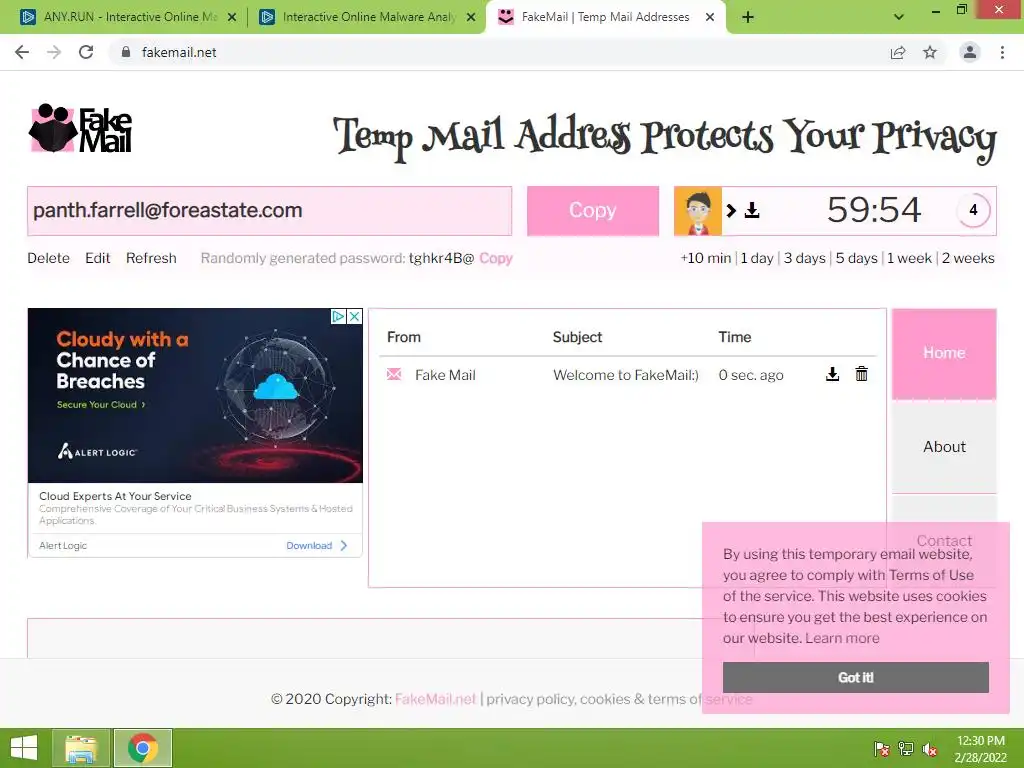
Task: Click the Chrome taskbar icon
Action: [143, 748]
